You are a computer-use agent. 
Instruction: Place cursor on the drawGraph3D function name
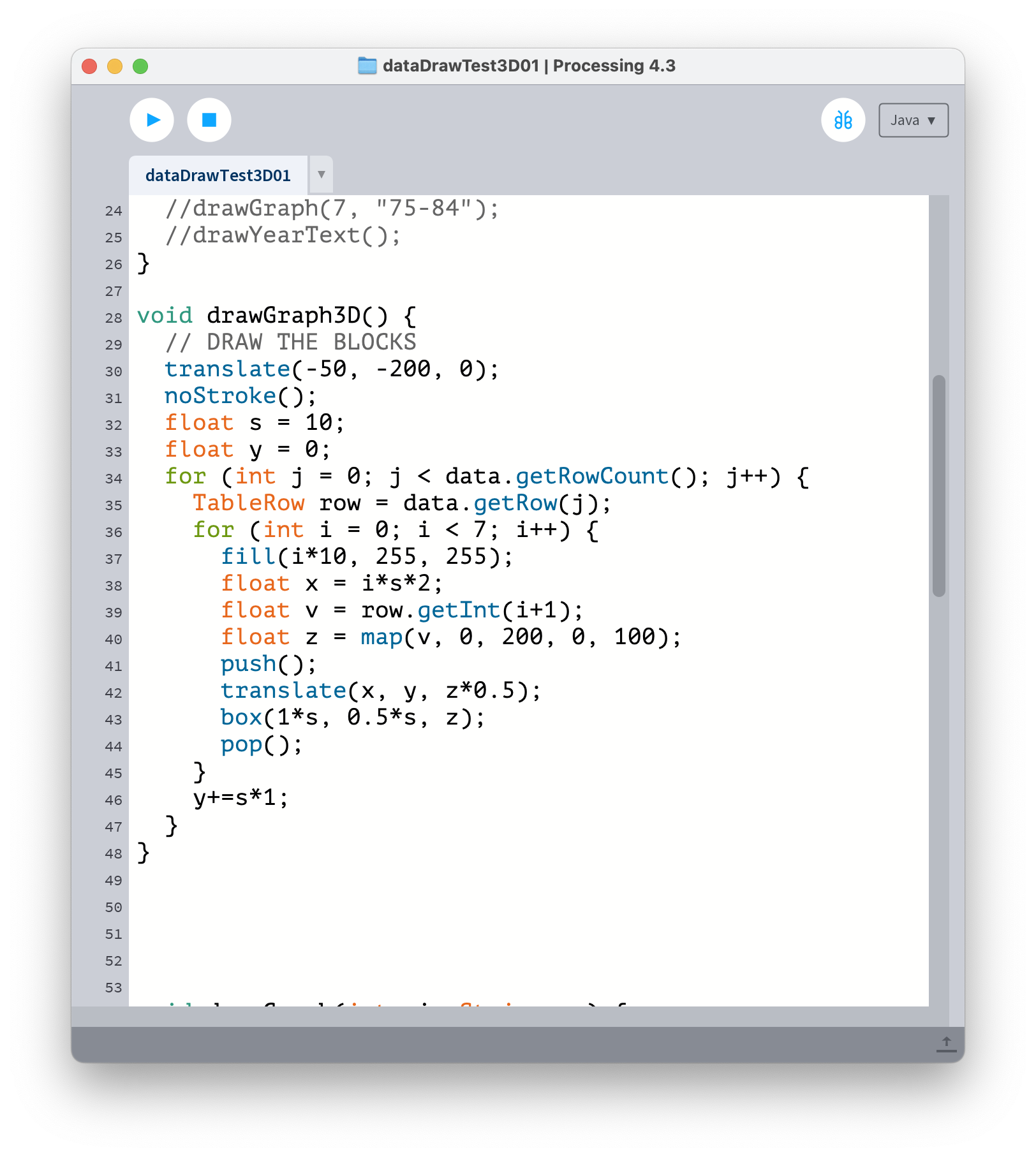pyautogui.click(x=283, y=316)
